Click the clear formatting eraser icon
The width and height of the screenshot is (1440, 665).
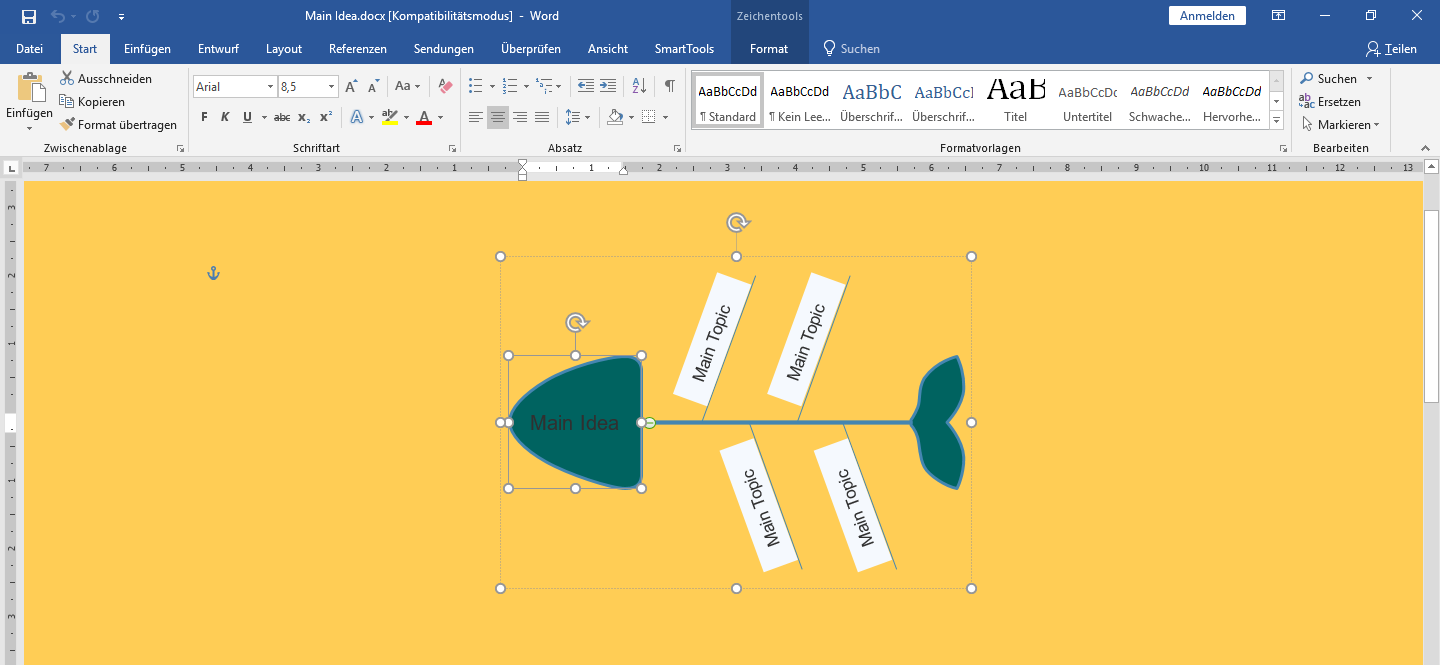pos(446,87)
